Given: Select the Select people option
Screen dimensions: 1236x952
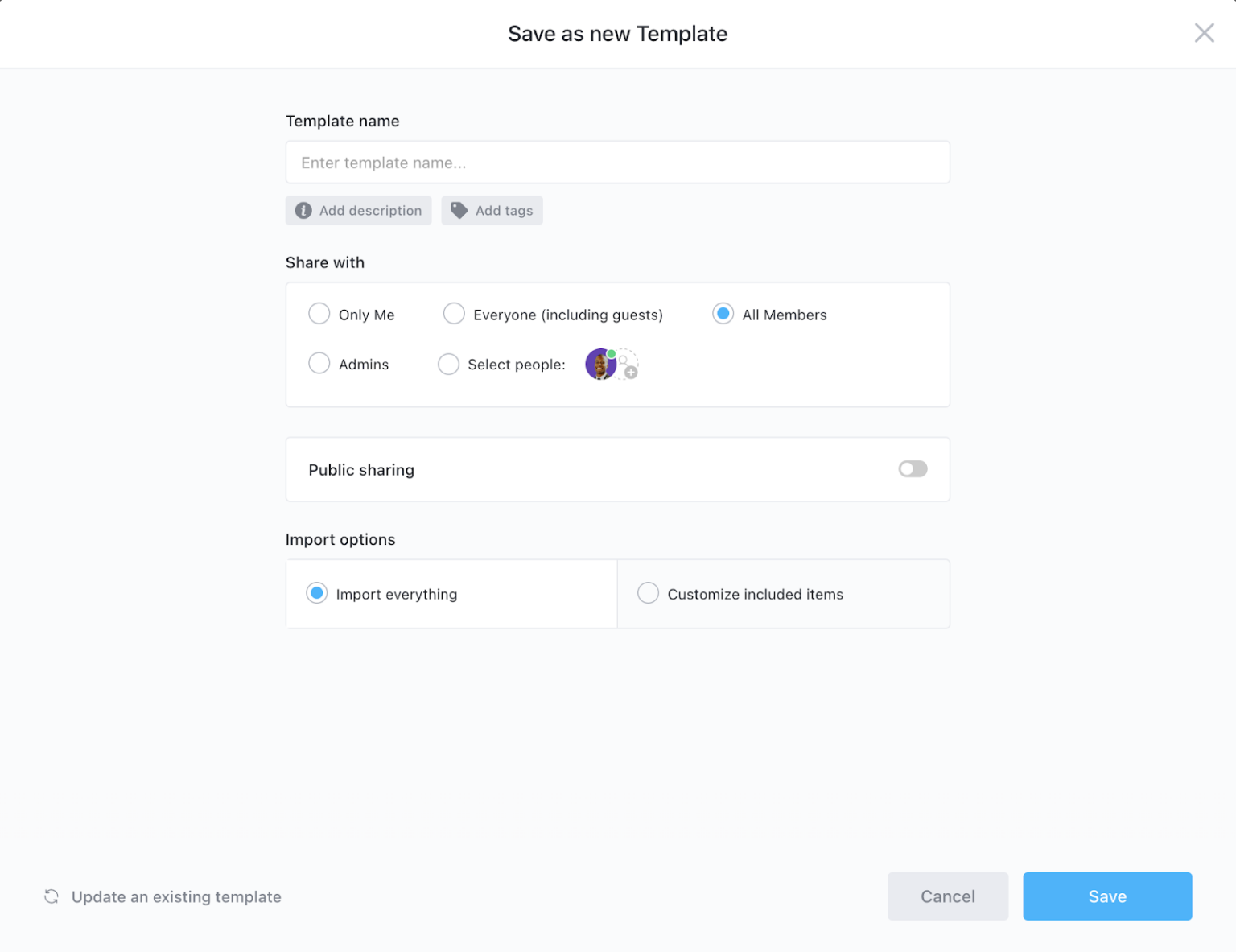Looking at the screenshot, I should pyautogui.click(x=448, y=364).
